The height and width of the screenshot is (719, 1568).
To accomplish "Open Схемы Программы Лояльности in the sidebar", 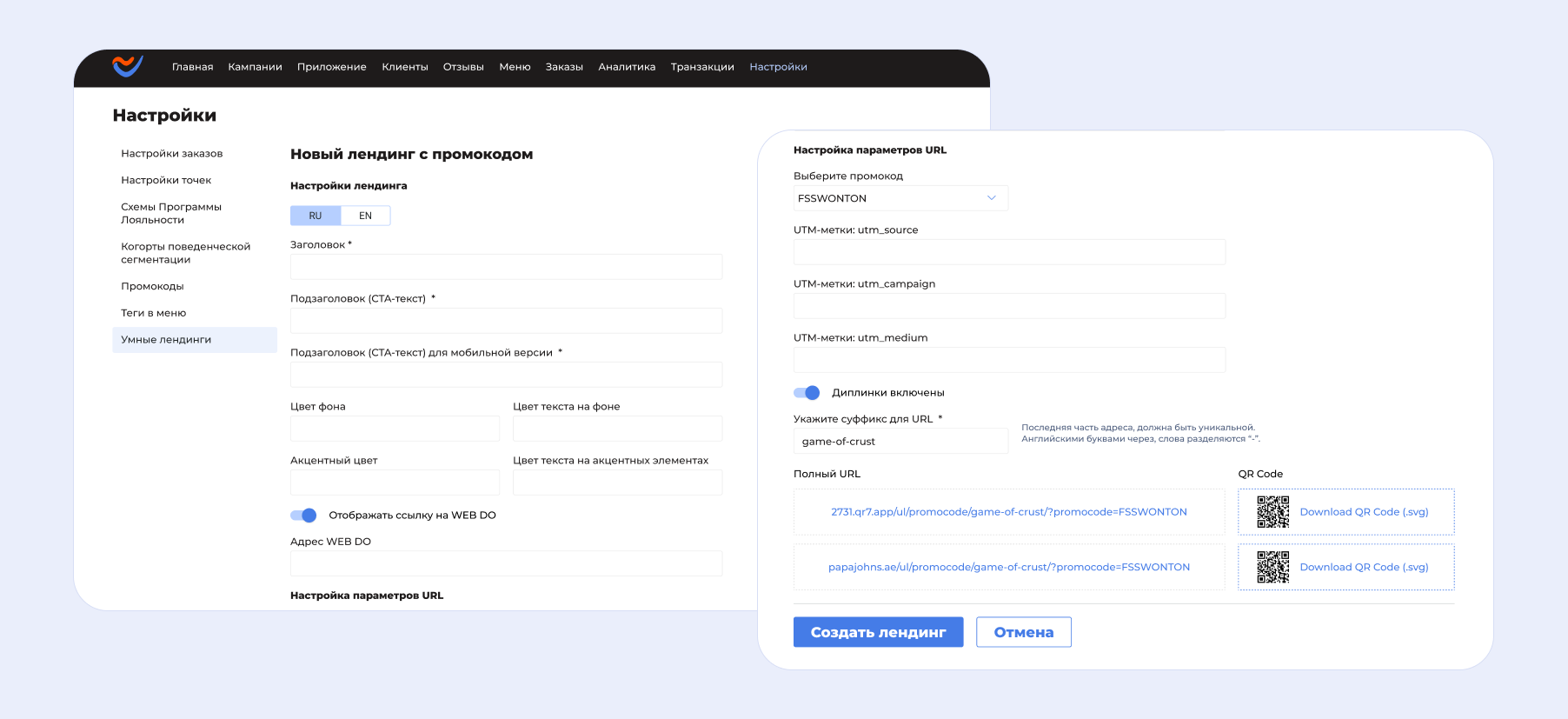I will [x=171, y=213].
